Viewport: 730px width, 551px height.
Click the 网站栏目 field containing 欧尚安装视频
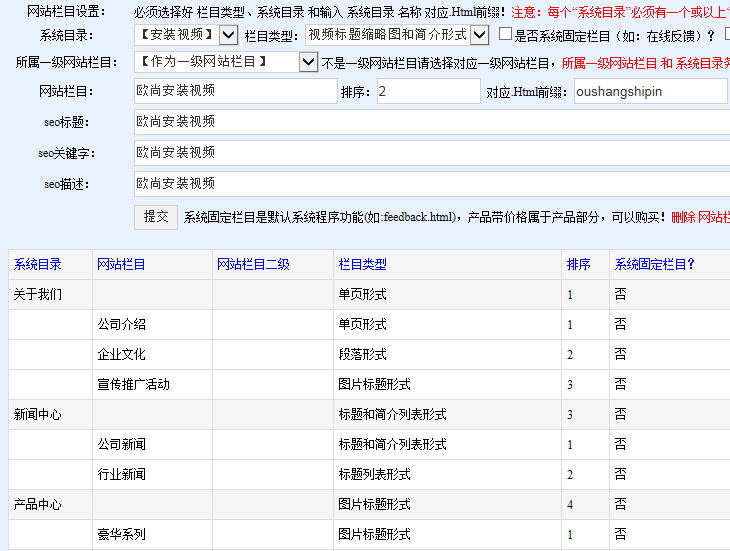pos(236,91)
